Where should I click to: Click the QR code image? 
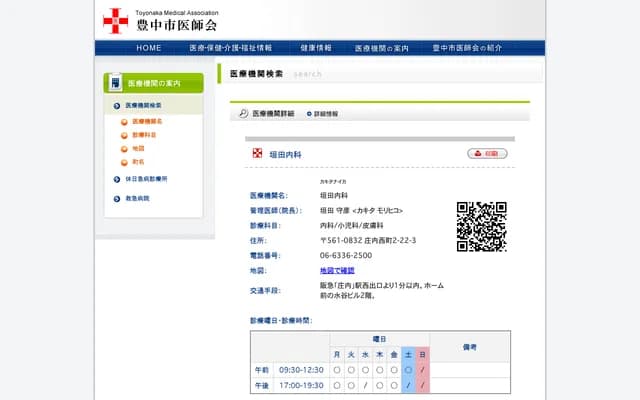481,226
